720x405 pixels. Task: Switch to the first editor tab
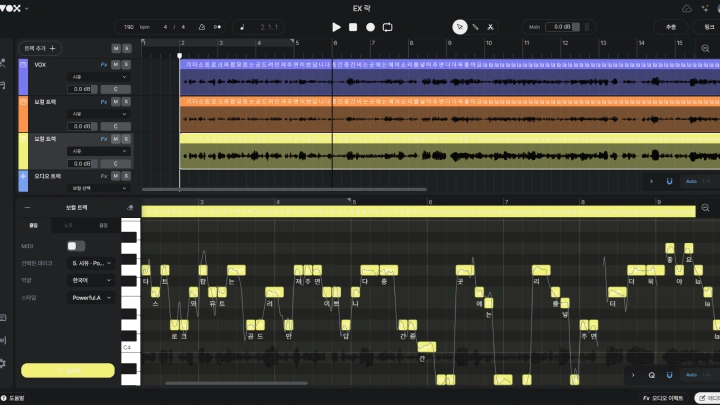tap(34, 225)
